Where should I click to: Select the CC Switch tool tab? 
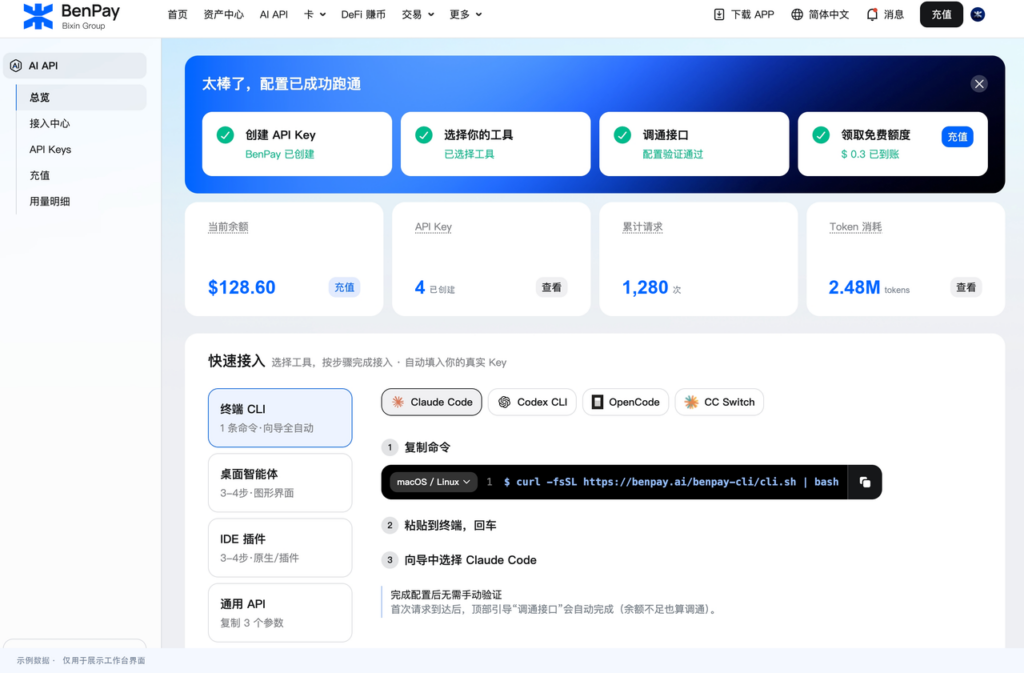(x=719, y=402)
